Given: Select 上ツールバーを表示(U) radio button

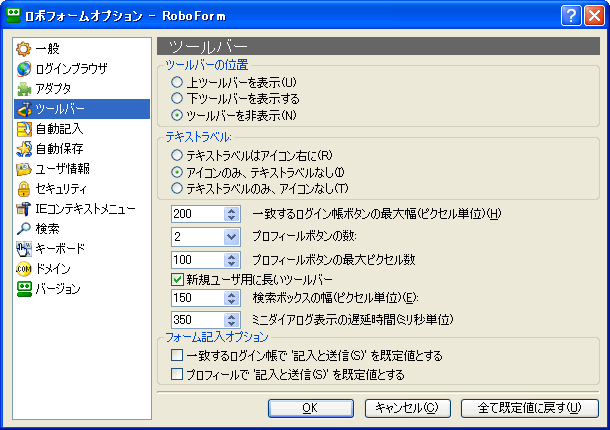Looking at the screenshot, I should click(177, 82).
